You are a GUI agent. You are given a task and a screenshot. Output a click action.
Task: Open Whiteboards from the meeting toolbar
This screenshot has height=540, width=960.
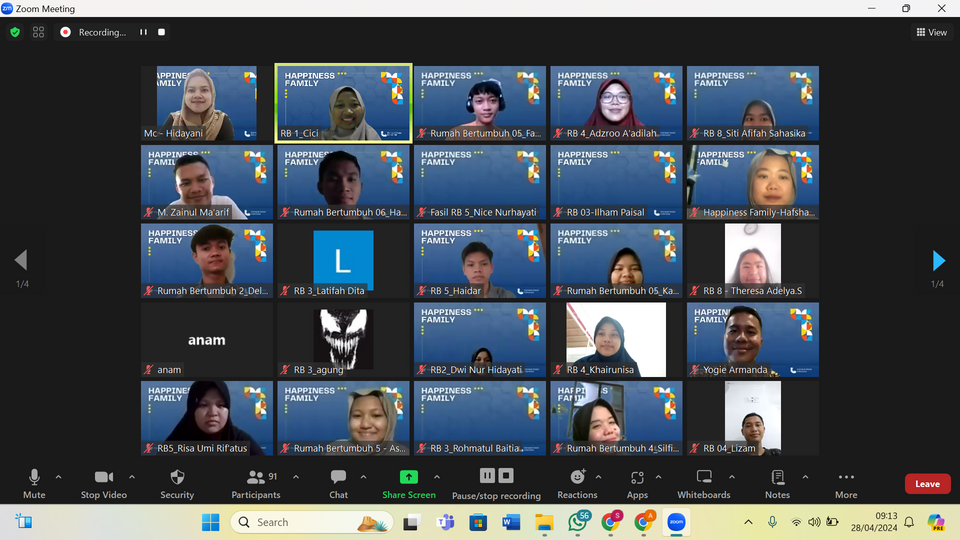coord(704,483)
